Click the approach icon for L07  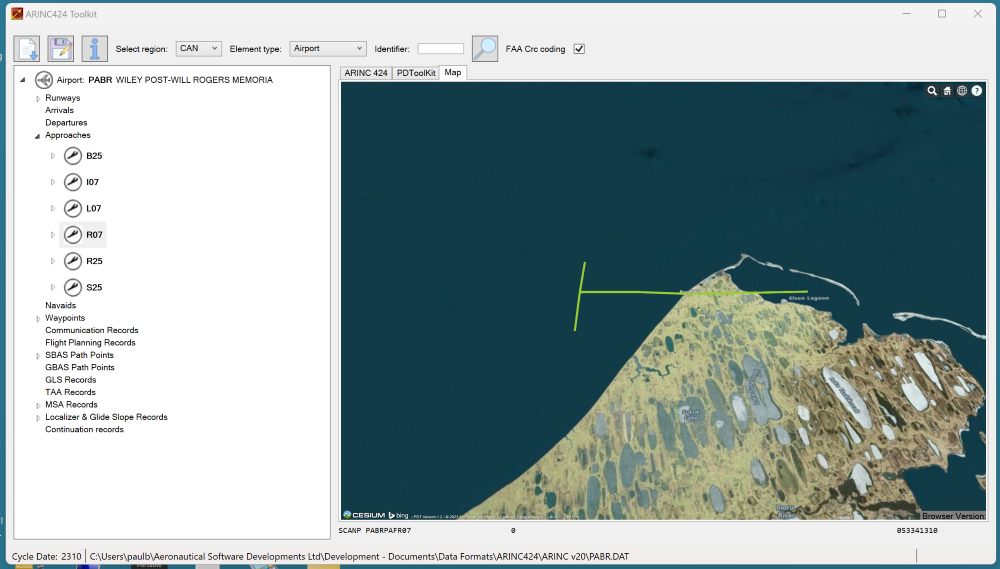point(73,208)
